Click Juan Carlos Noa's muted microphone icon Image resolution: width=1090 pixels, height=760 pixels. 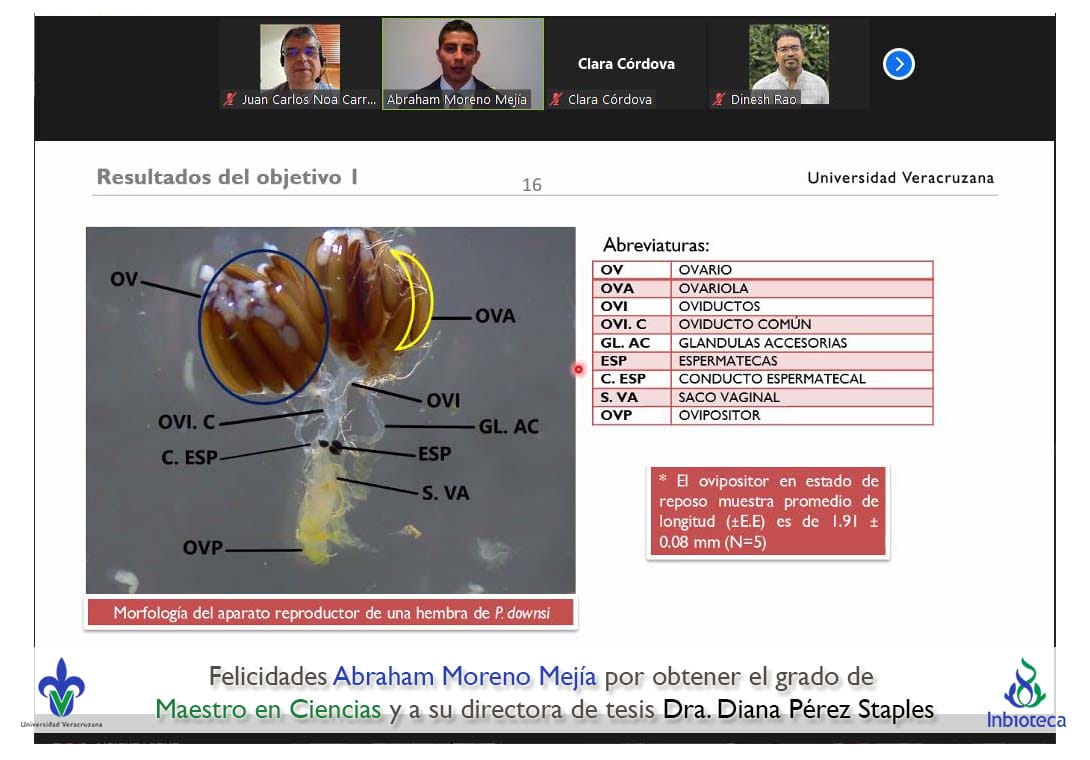pyautogui.click(x=231, y=100)
